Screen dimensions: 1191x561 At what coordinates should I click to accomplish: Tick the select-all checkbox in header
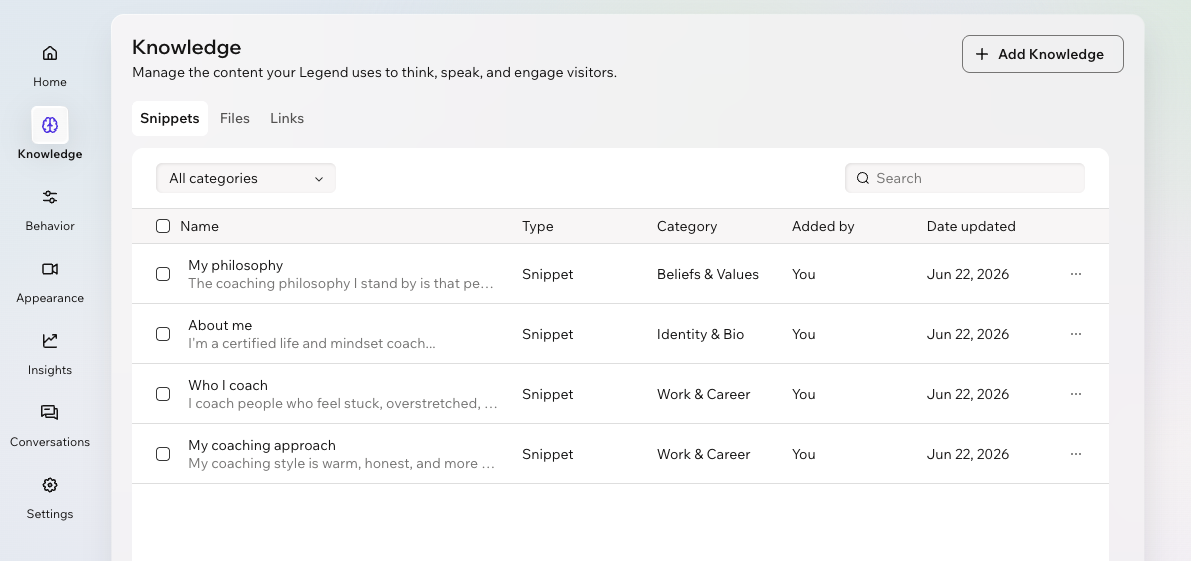[x=163, y=226]
